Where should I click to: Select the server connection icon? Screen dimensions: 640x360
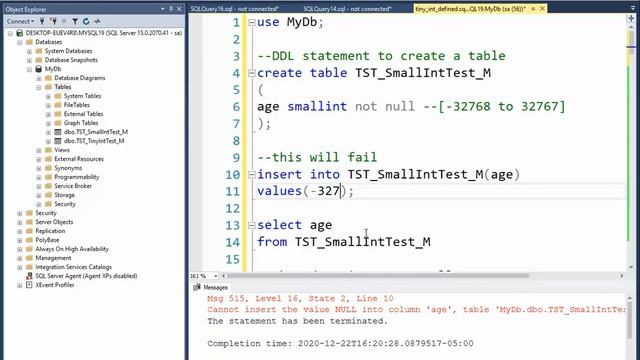coord(19,33)
